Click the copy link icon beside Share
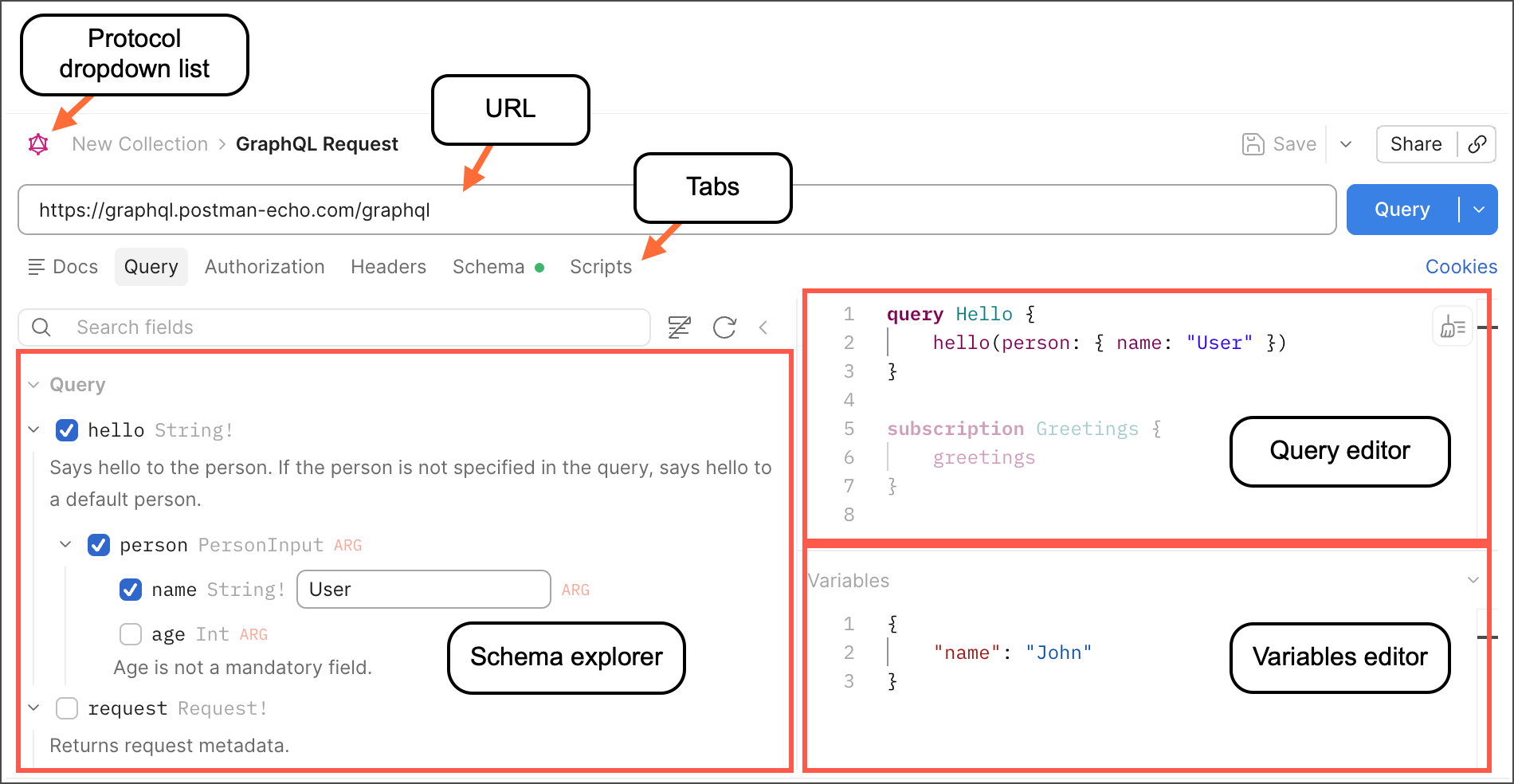Screen dimensions: 1514x784 (x=1477, y=144)
